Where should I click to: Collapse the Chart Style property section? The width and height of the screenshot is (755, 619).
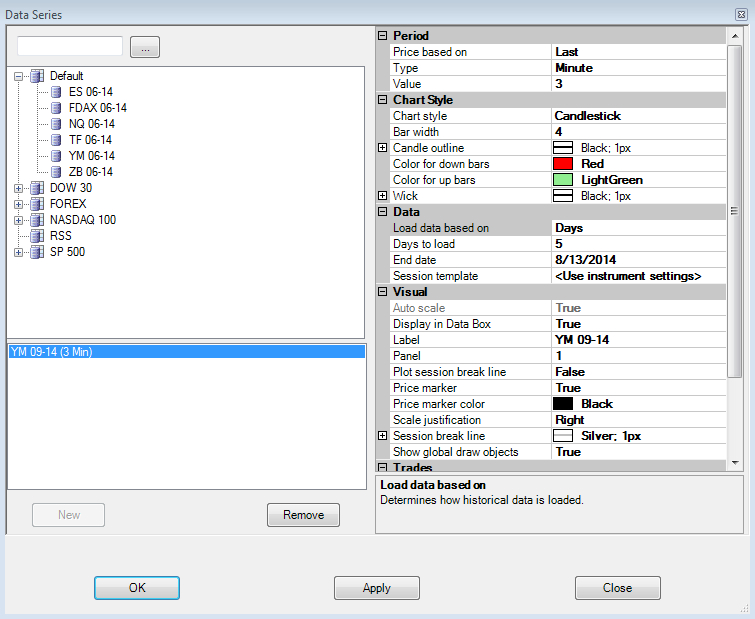382,100
